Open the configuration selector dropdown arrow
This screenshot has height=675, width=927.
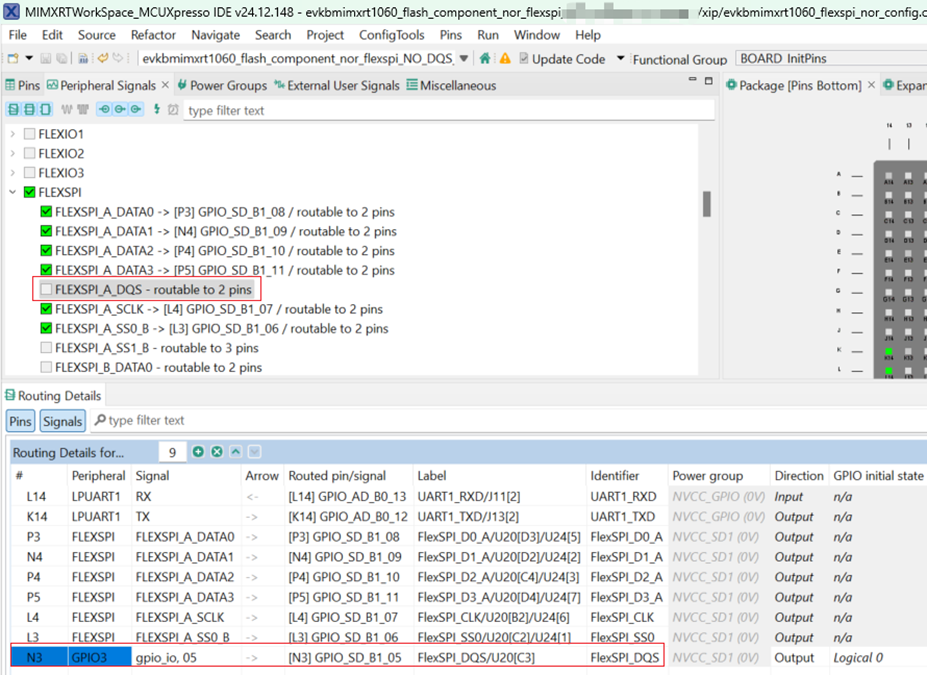point(464,59)
